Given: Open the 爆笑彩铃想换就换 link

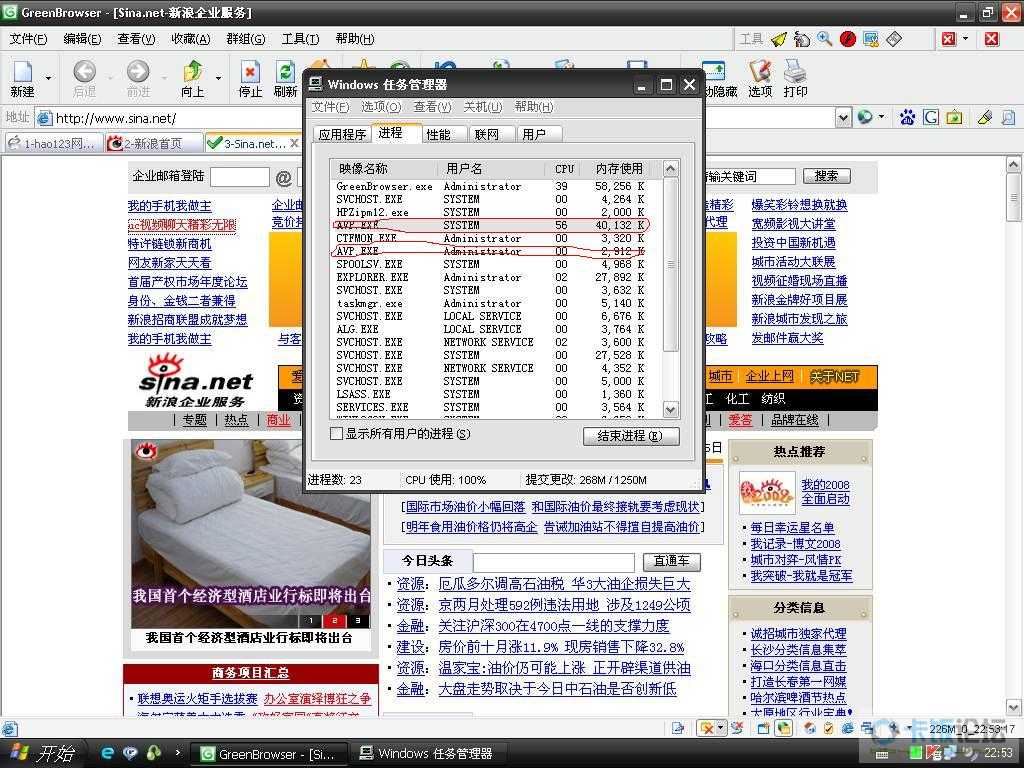Looking at the screenshot, I should pos(799,205).
